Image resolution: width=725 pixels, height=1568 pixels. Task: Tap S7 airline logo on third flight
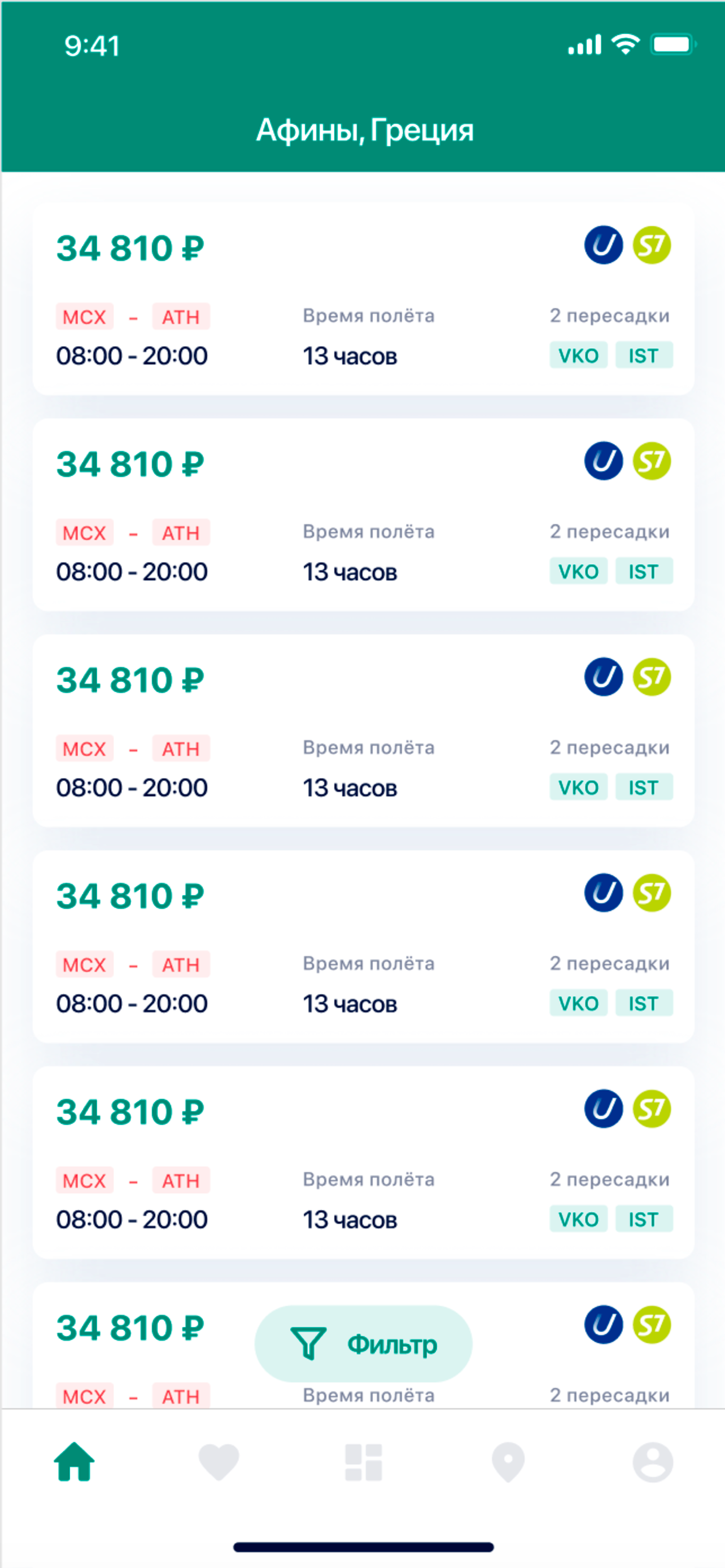tap(652, 677)
